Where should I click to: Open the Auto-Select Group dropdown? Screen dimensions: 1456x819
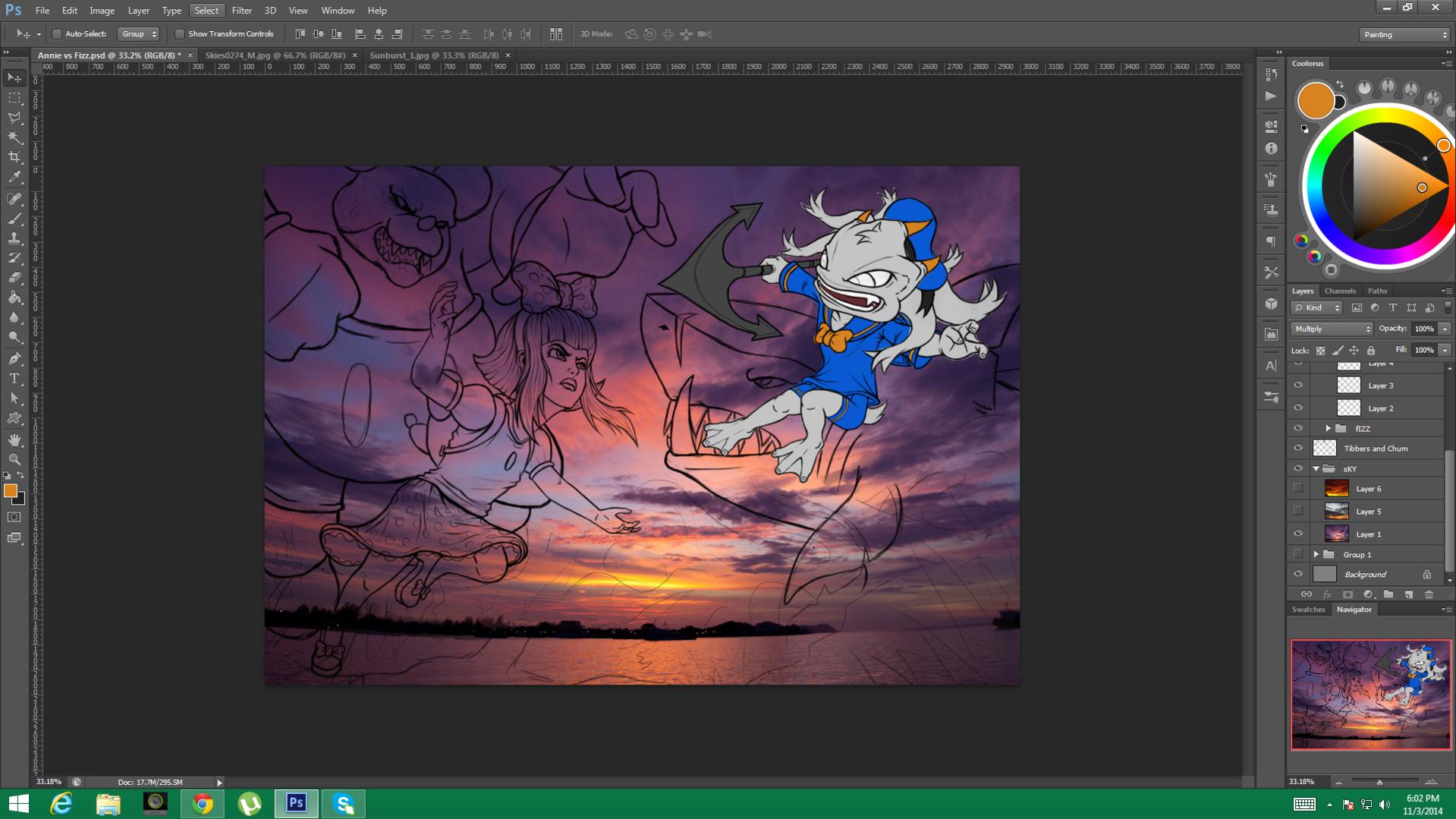pyautogui.click(x=138, y=34)
